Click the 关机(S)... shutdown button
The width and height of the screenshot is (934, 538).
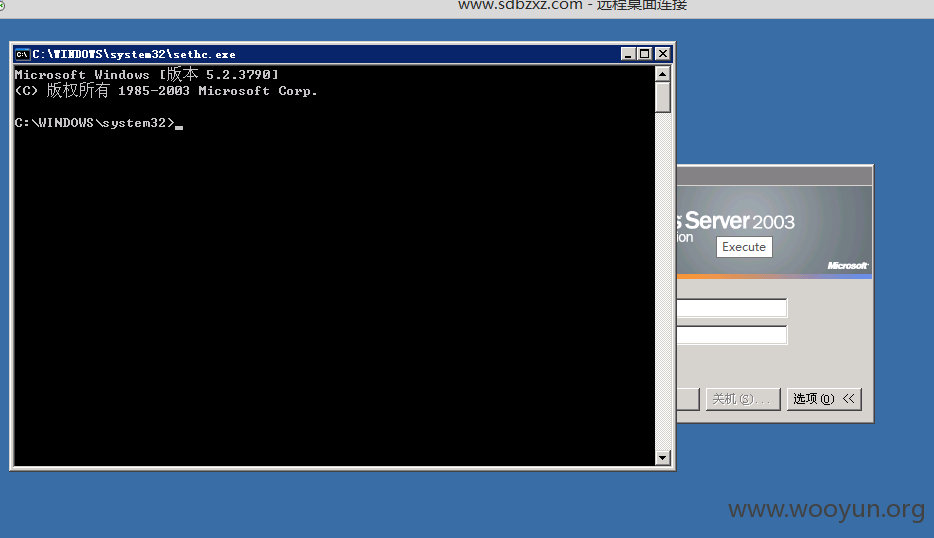coord(743,399)
